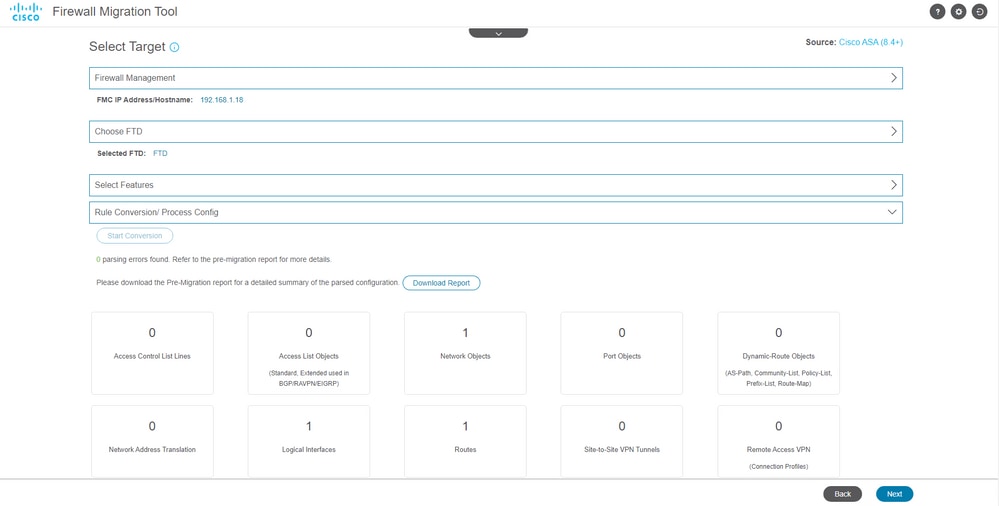The width and height of the screenshot is (999, 506).
Task: Expand the Firewall Management section
Action: point(496,78)
